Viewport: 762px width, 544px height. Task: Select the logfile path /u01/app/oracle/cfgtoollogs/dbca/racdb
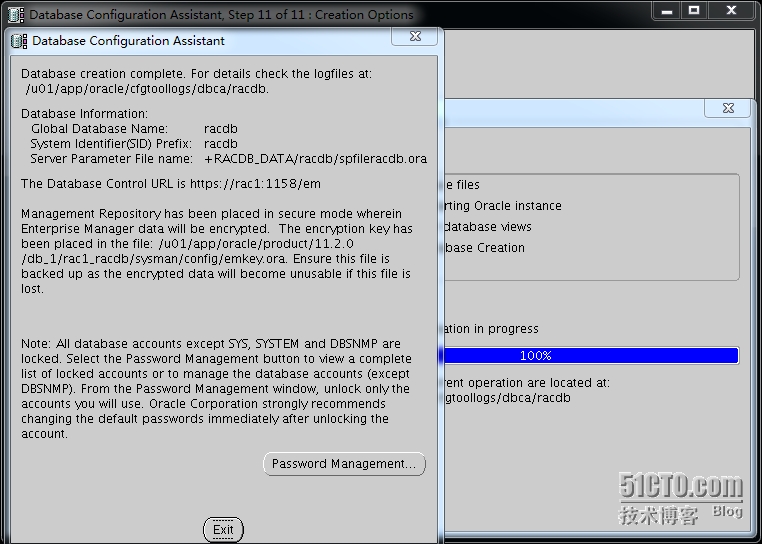(x=147, y=89)
